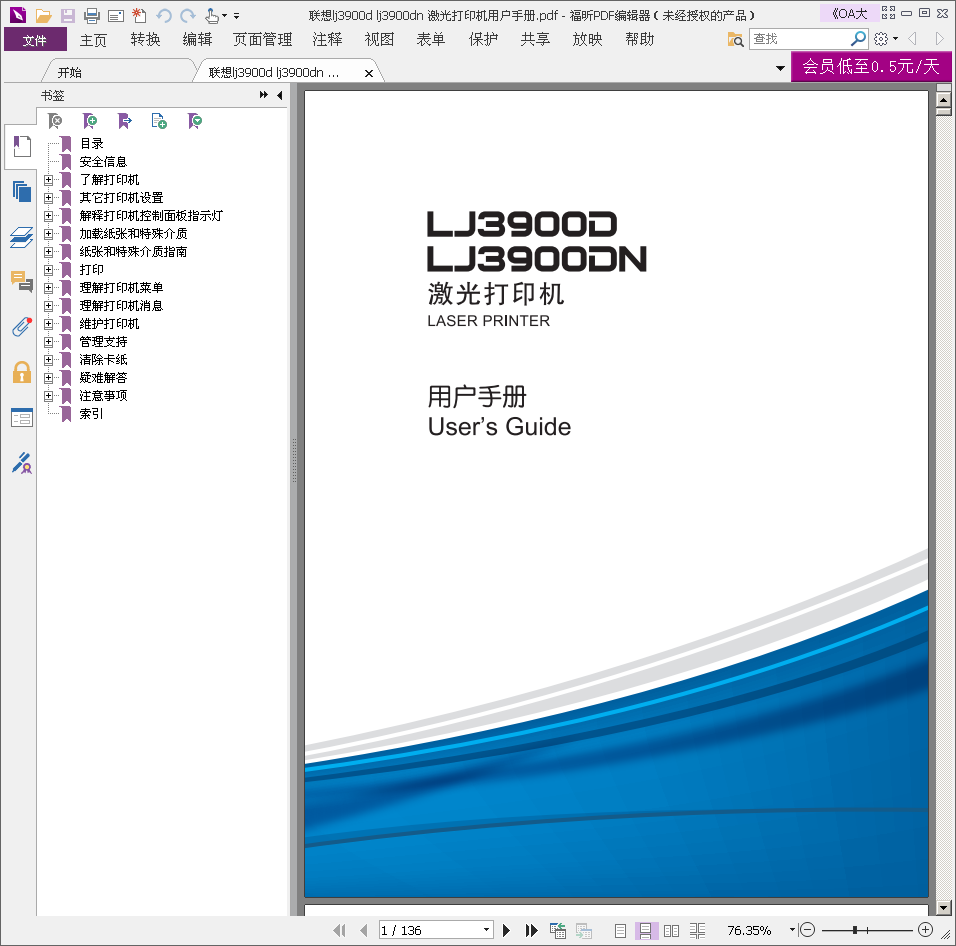
Task: Click the bookmark options dropdown icon
Action: (195, 121)
